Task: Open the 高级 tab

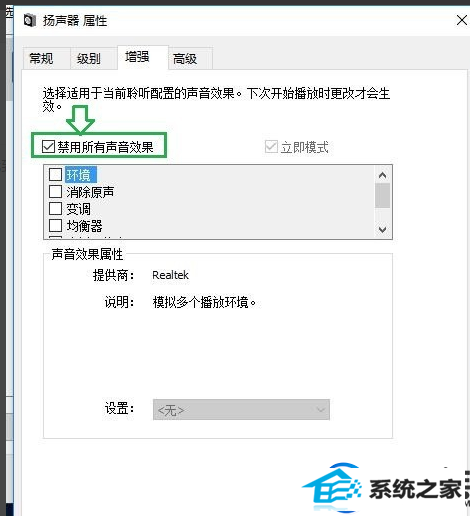Action: (185, 59)
